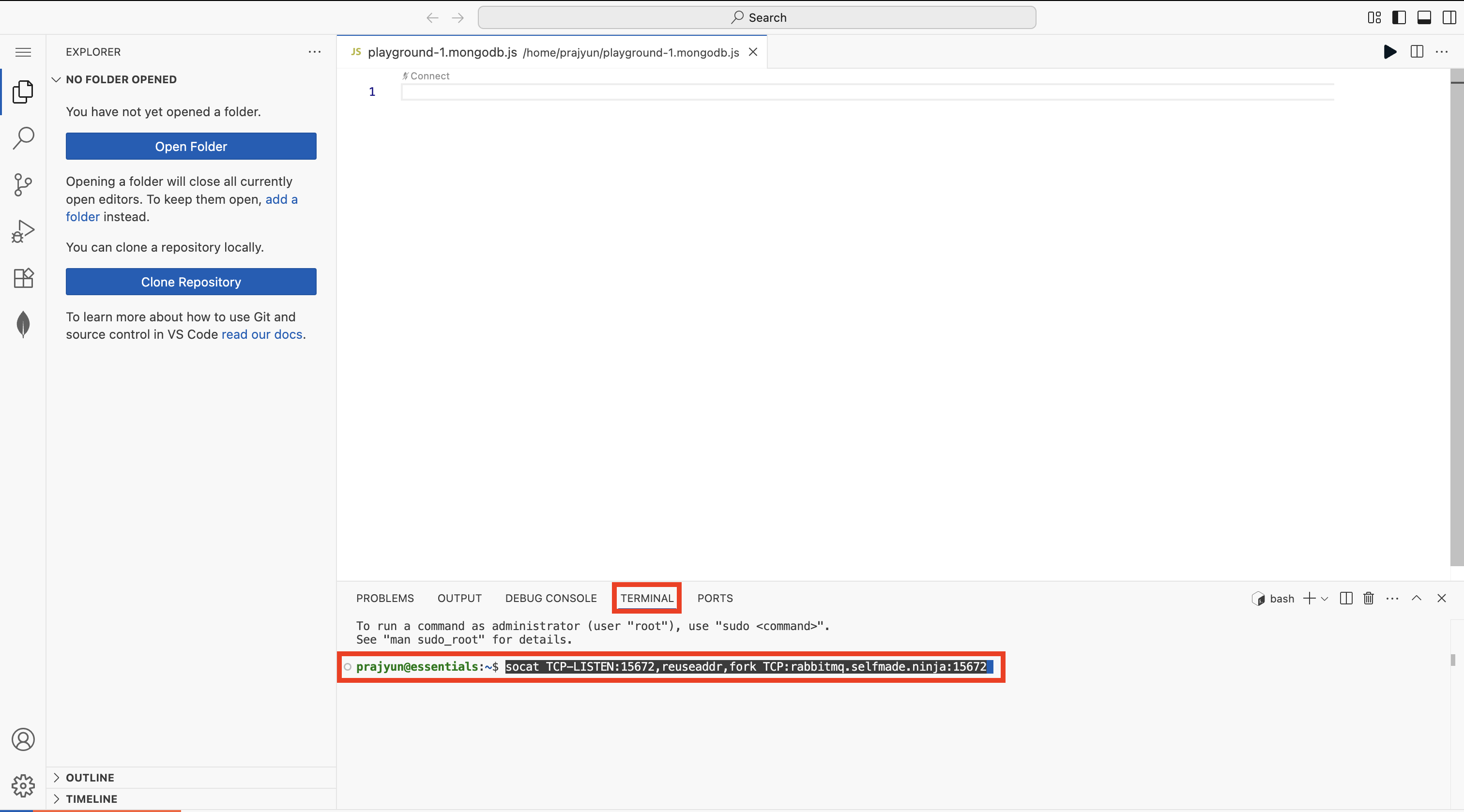Viewport: 1464px width, 812px height.
Task: Open the Source Control view
Action: 23,185
